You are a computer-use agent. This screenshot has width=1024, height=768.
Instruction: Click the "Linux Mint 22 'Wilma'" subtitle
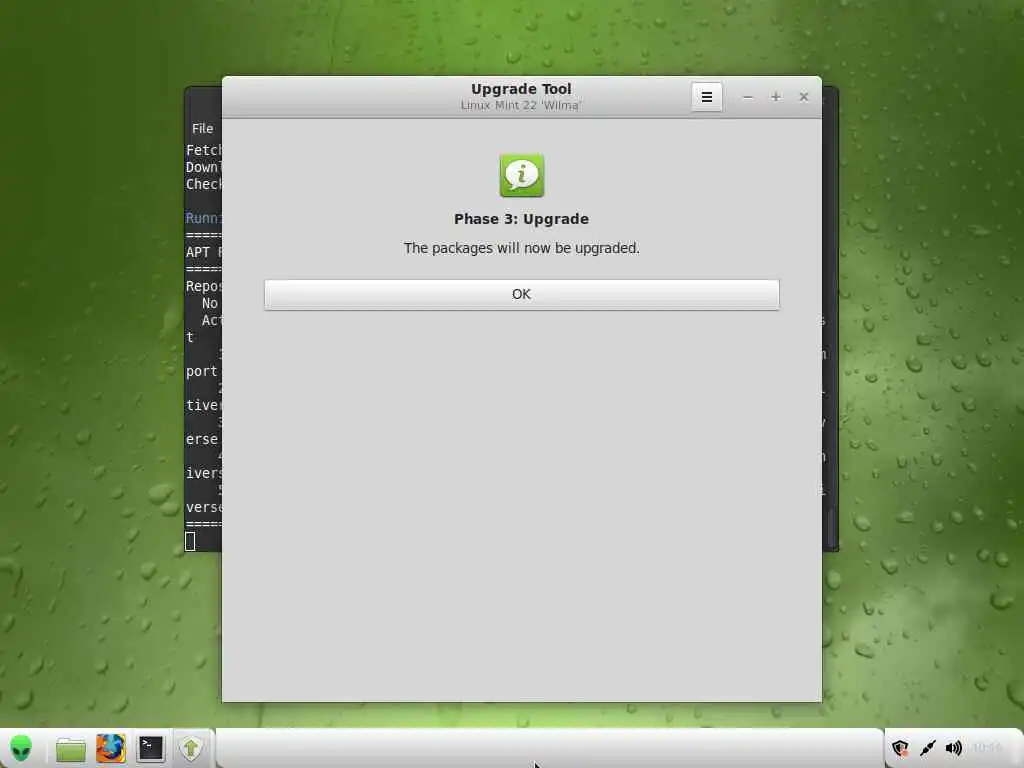[x=521, y=105]
